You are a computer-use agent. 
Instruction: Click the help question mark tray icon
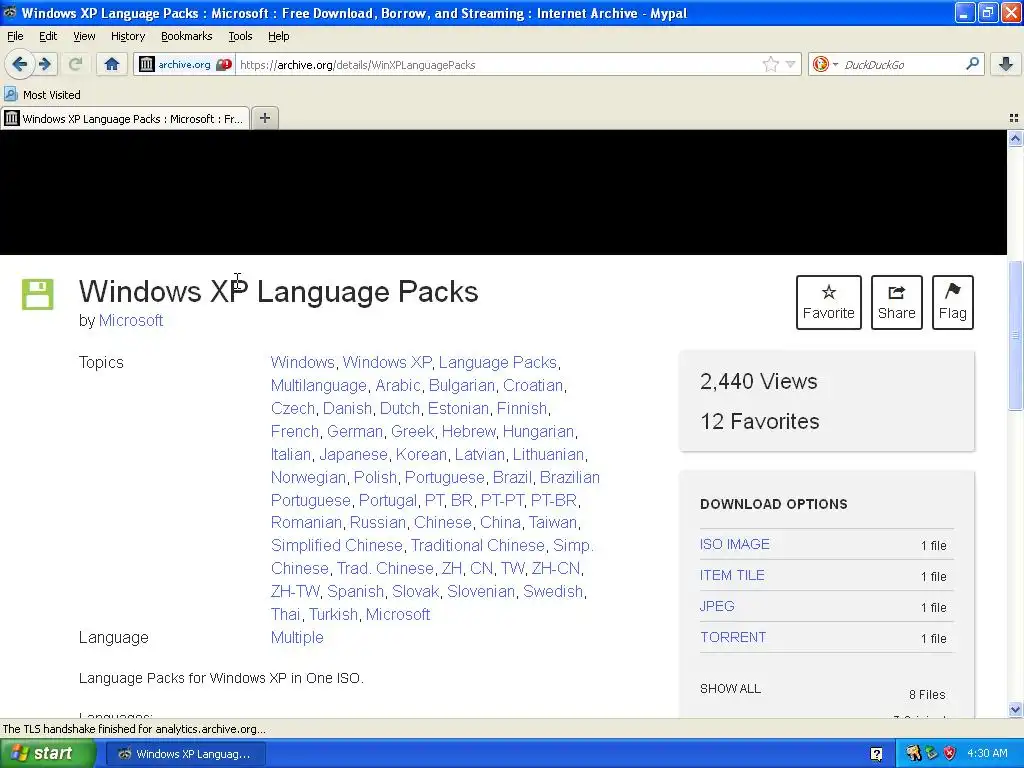tap(876, 754)
